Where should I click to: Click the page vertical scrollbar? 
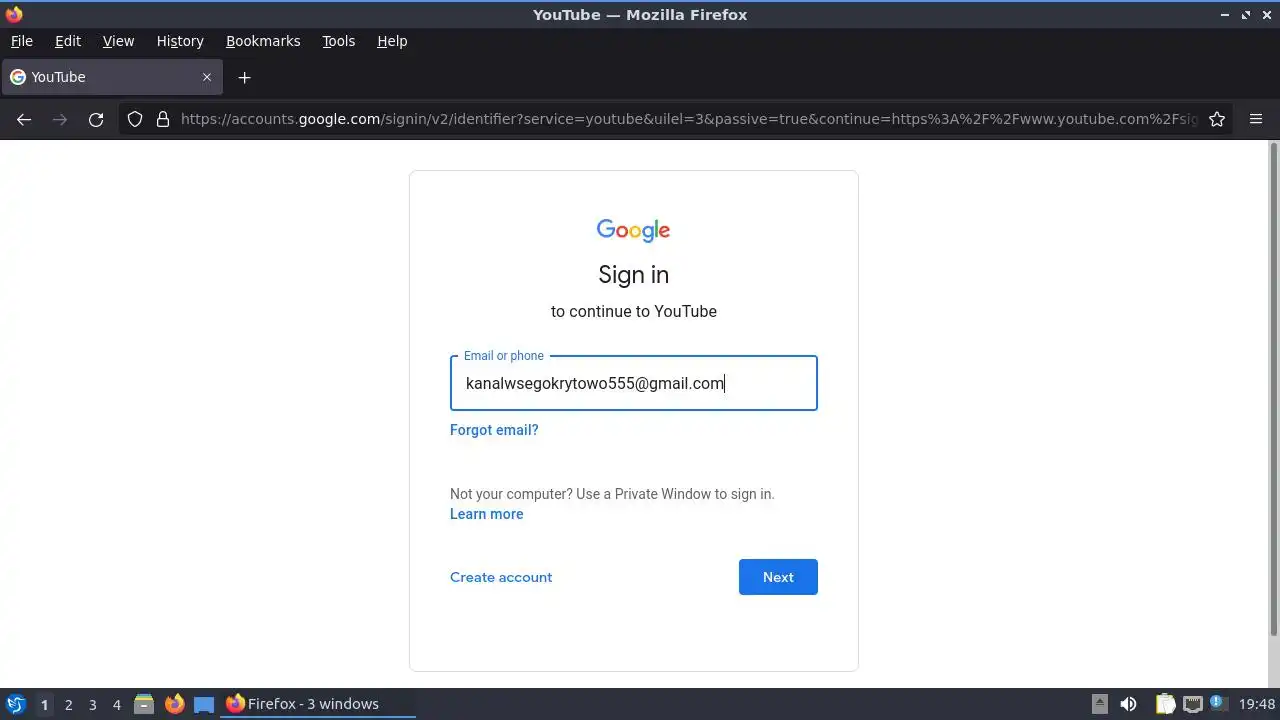click(x=1273, y=390)
